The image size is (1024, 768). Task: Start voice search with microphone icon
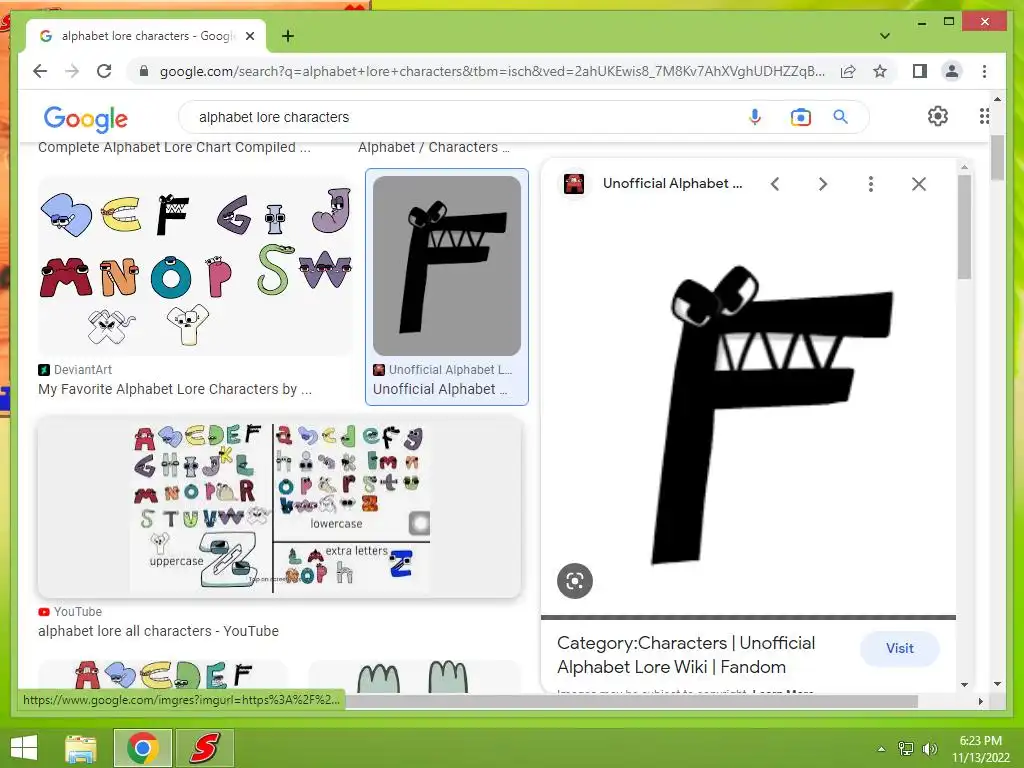[755, 117]
